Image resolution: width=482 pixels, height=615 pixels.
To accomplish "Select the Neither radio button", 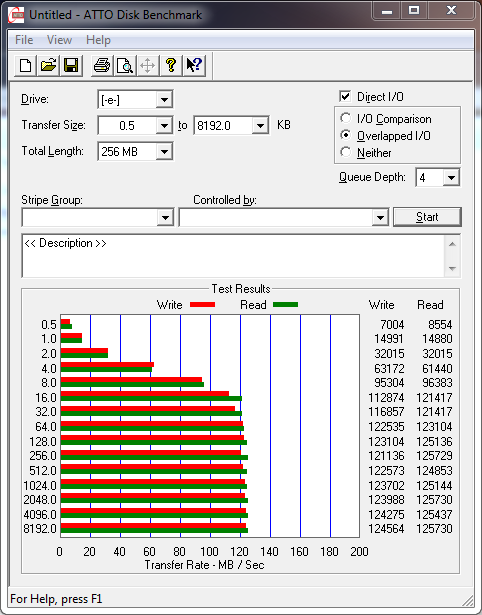I will [x=346, y=152].
